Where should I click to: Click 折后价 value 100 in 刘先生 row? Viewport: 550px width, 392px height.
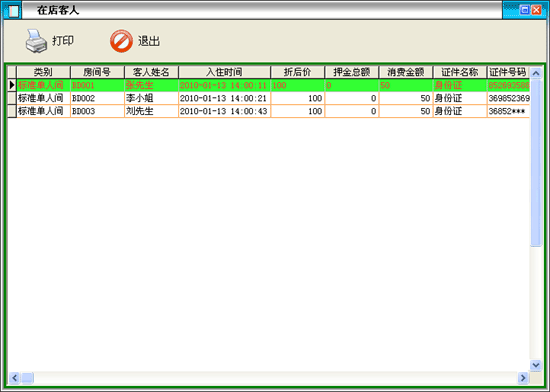pos(298,111)
